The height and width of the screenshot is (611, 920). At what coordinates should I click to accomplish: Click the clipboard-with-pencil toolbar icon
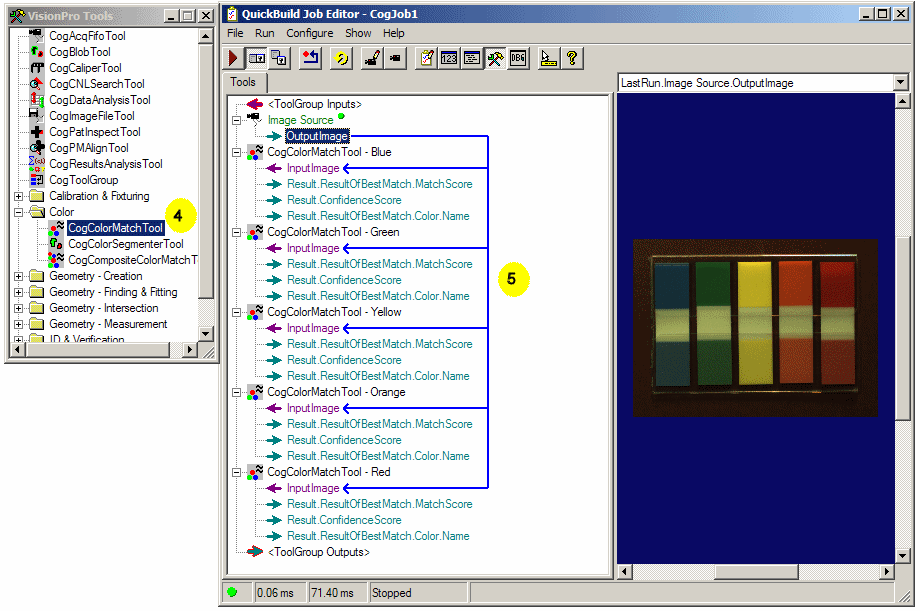coord(425,58)
